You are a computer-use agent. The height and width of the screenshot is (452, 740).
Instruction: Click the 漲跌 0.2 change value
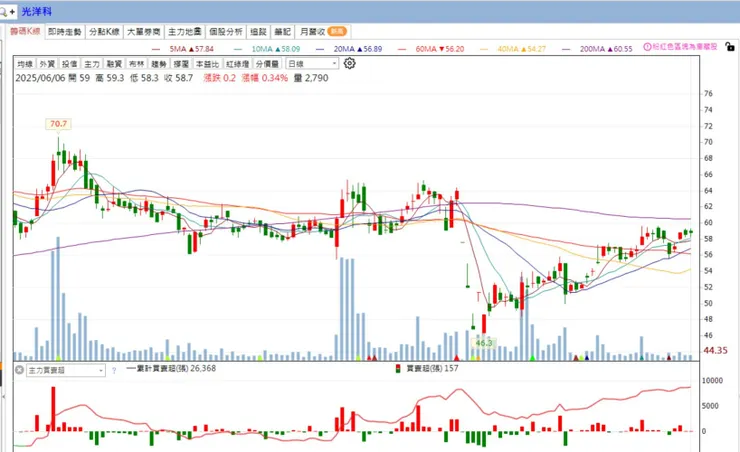coord(219,78)
